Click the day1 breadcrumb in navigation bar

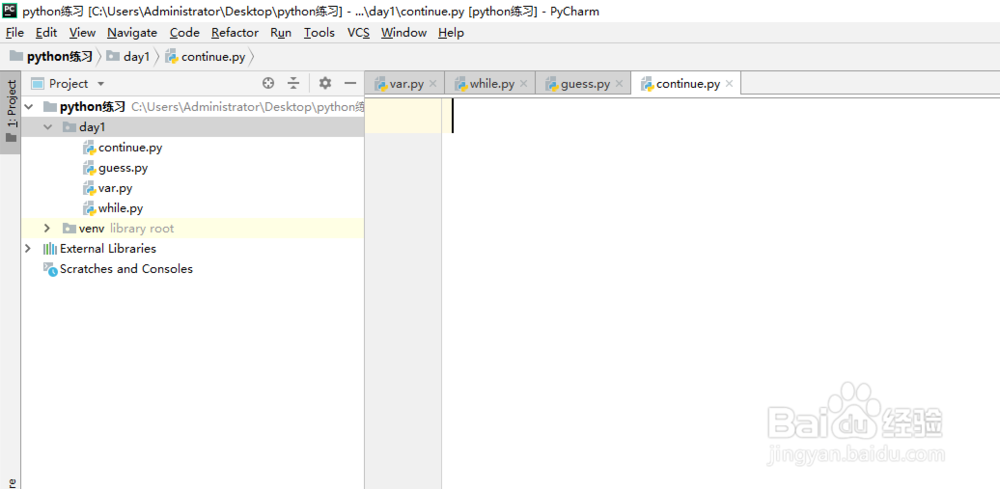coord(128,57)
